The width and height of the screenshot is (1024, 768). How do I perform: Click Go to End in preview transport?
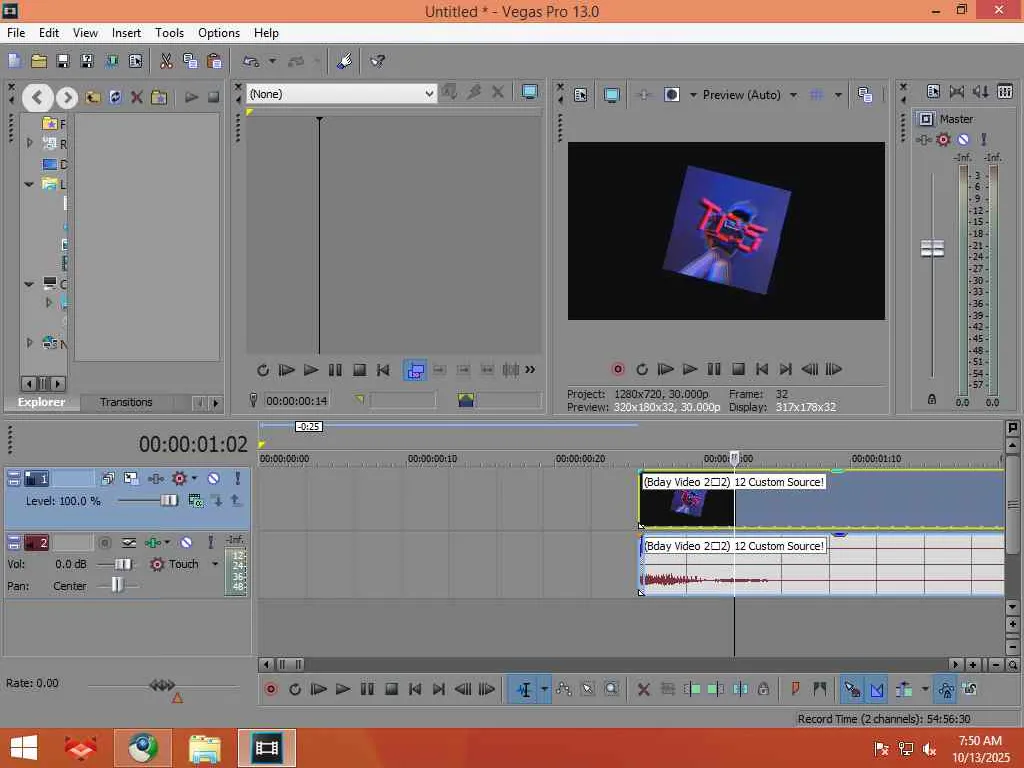coord(786,370)
